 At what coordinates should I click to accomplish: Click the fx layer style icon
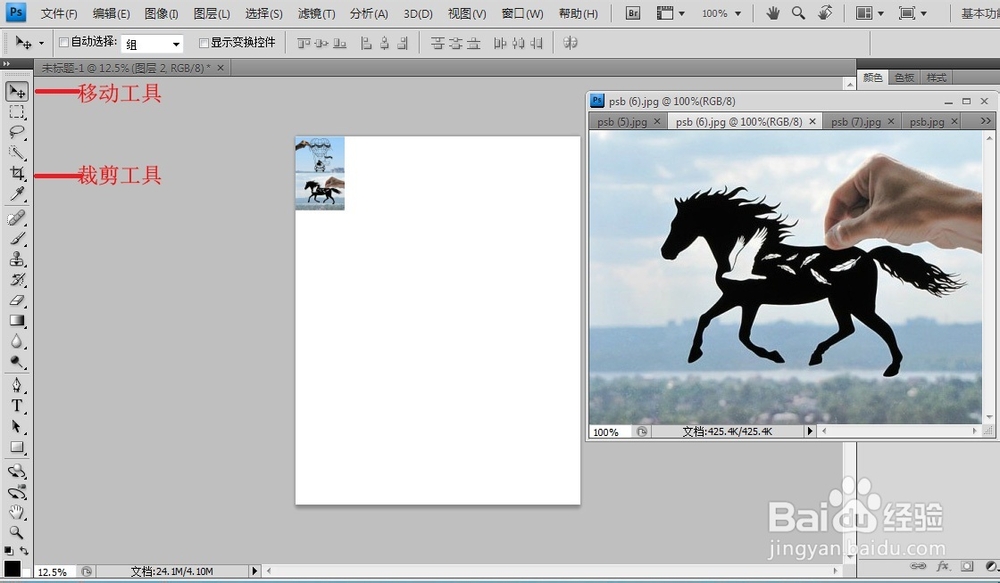(x=943, y=566)
